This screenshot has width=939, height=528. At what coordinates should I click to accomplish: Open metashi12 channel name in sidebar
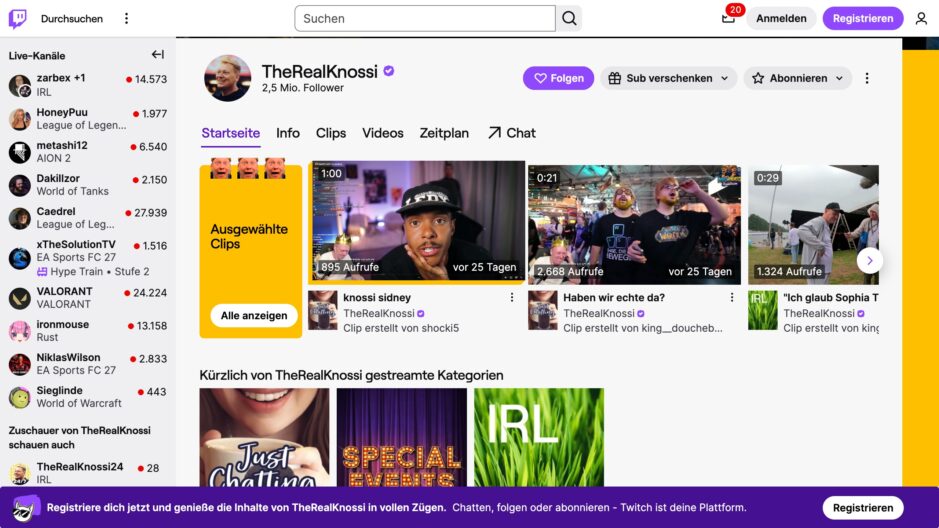[62, 145]
